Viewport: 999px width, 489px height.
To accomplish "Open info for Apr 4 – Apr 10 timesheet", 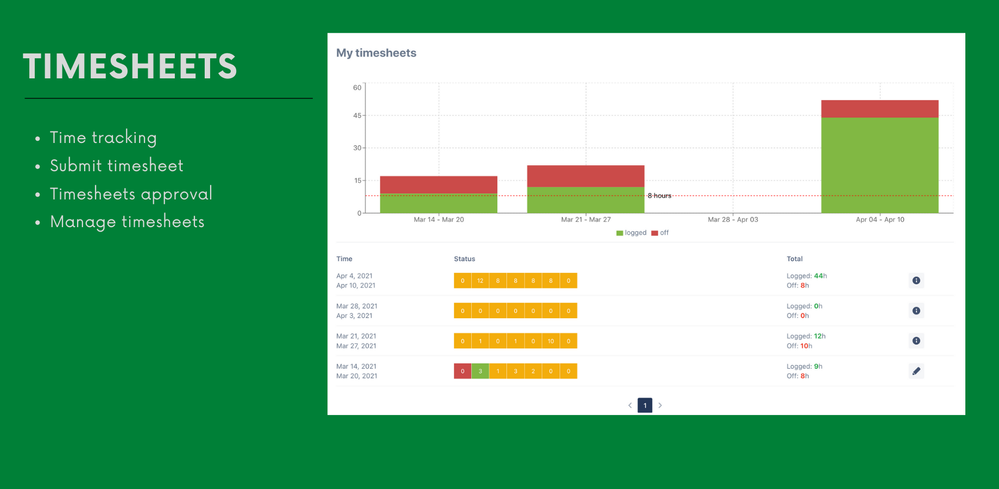I will click(x=916, y=281).
